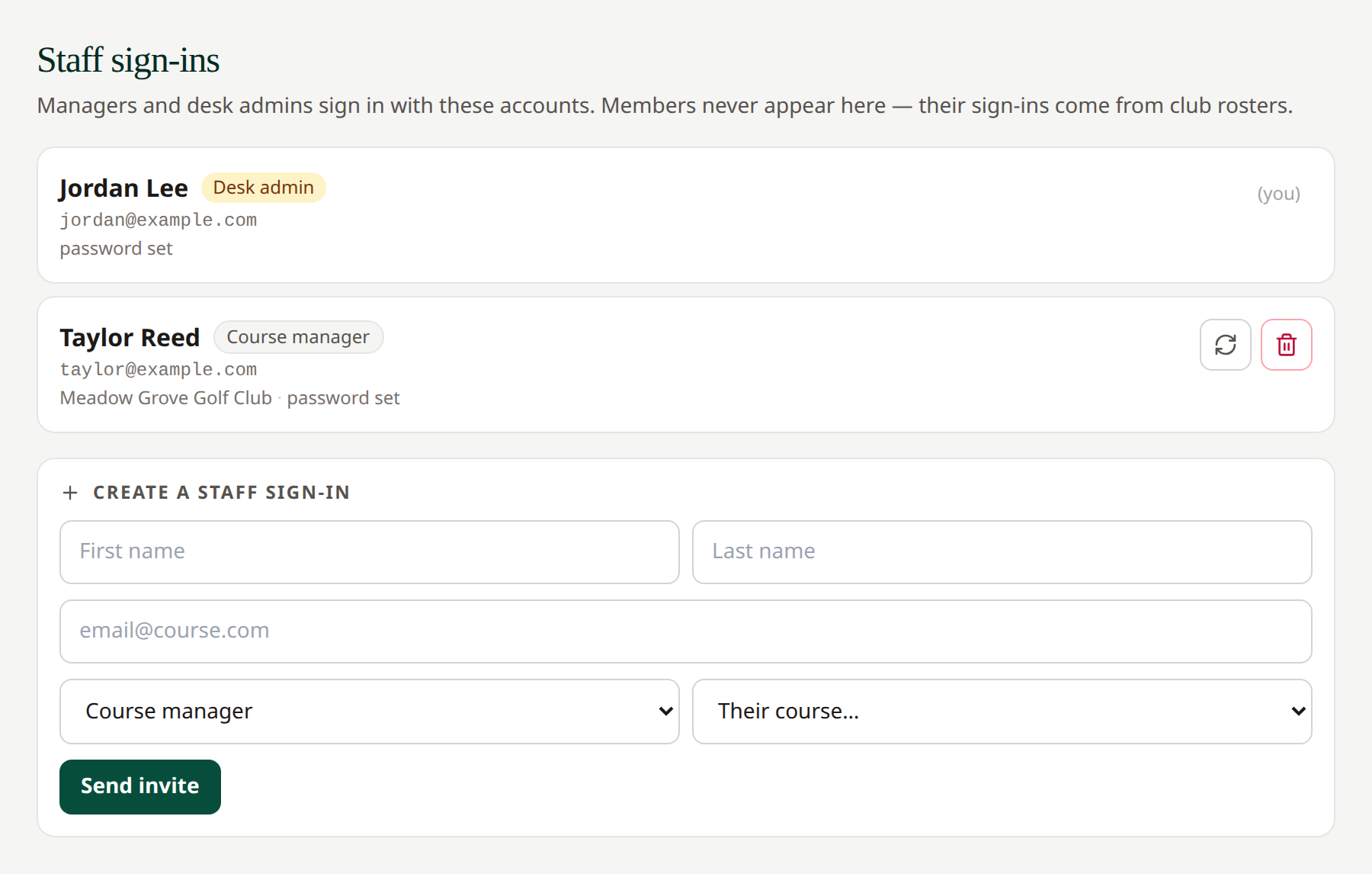The image size is (1372, 874).
Task: Click the taylor@example.com email text
Action: pyautogui.click(x=159, y=369)
